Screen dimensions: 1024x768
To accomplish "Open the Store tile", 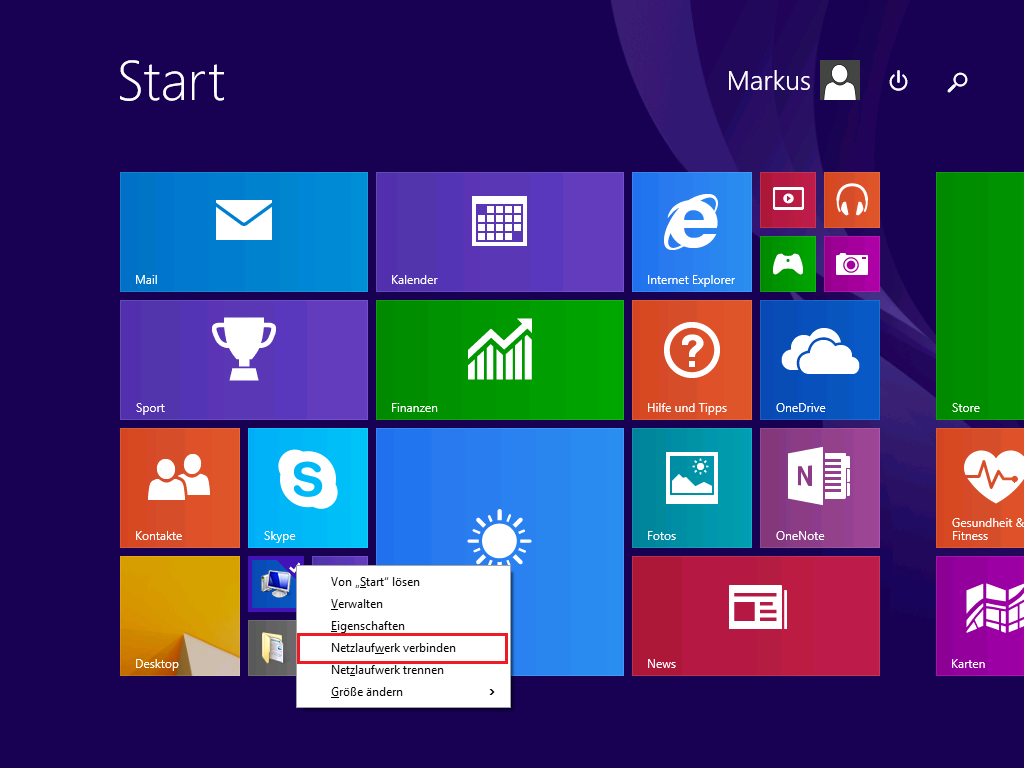I will [x=980, y=296].
